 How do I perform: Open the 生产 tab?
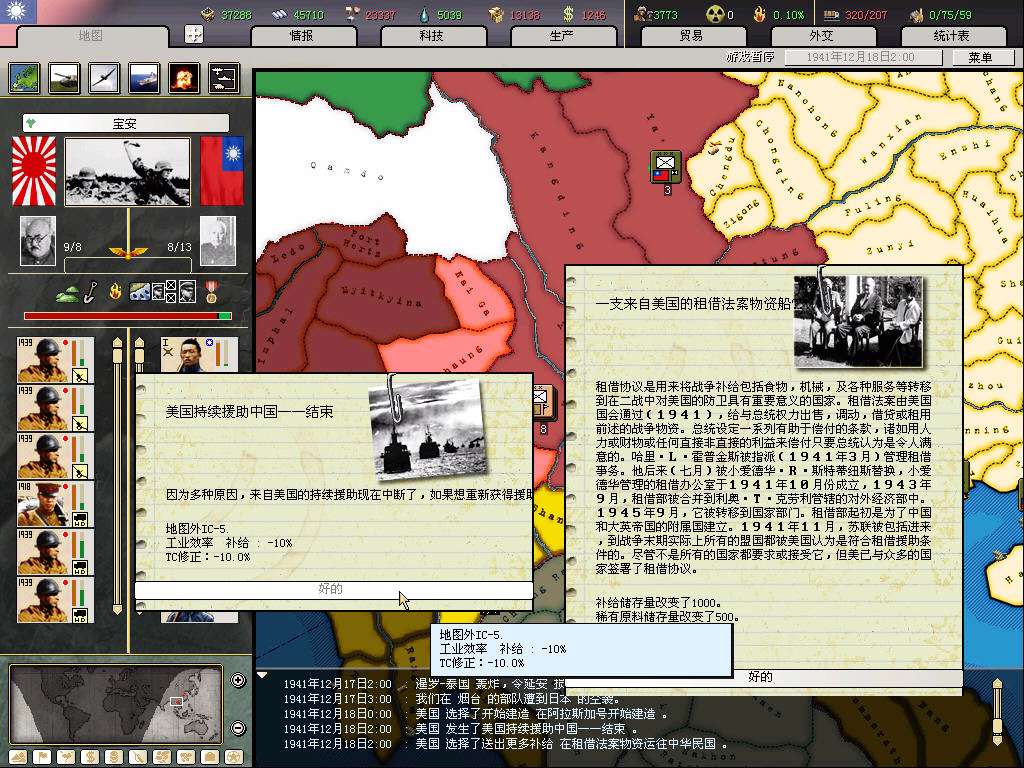[562, 36]
